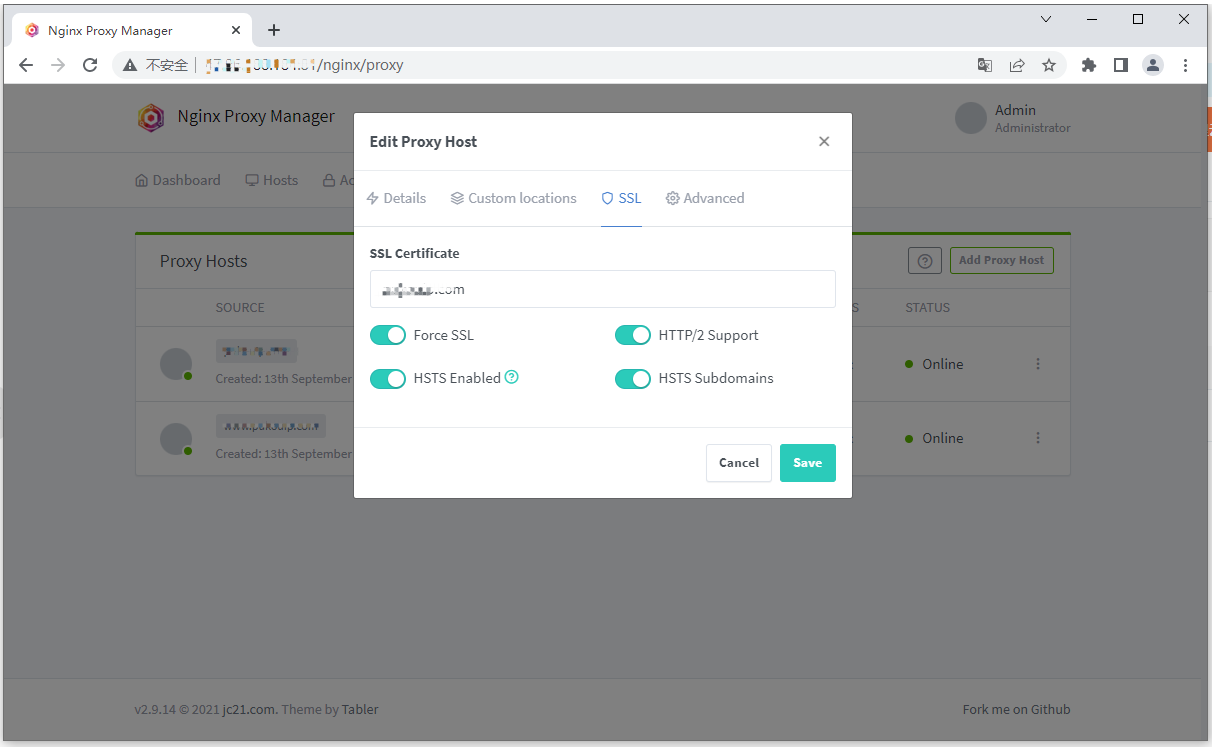This screenshot has height=747, width=1212.
Task: Open the tab search chevron
Action: 1046,19
